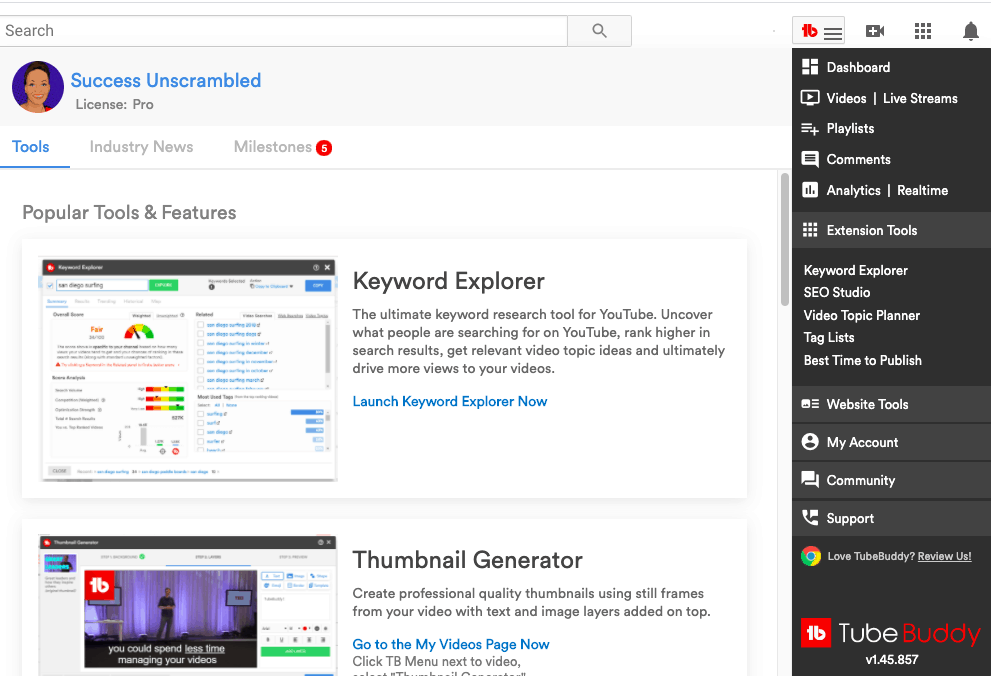Click the red Milestones count badge
Image resolution: width=991 pixels, height=676 pixels.
(324, 148)
